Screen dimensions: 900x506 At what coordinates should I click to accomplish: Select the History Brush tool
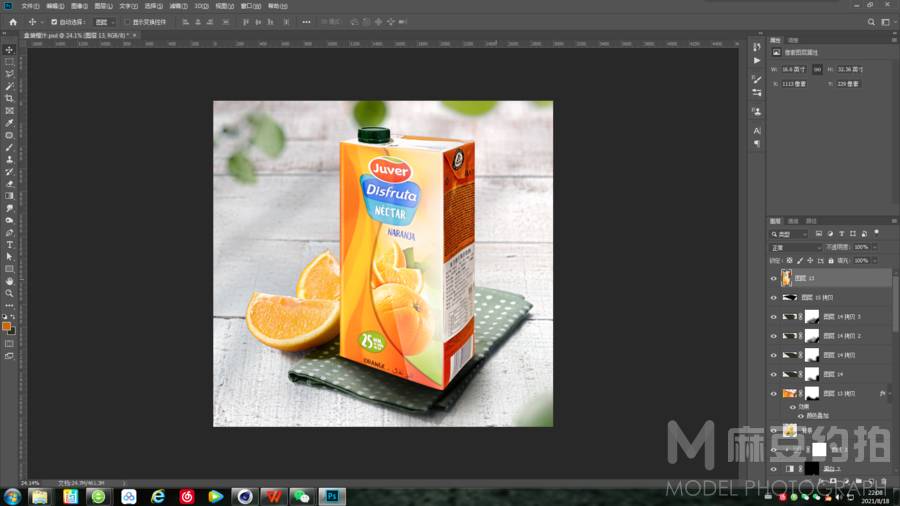coord(9,172)
